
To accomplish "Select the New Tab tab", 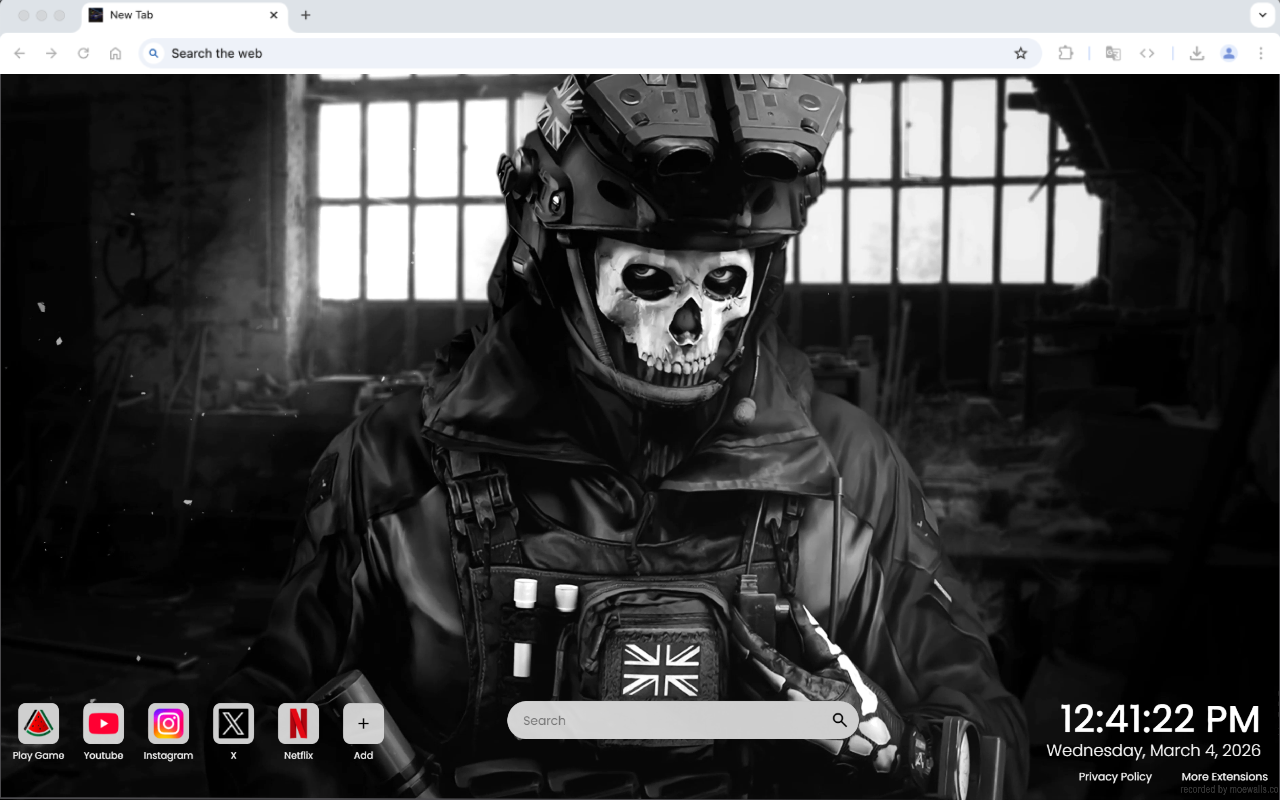I will tap(183, 16).
